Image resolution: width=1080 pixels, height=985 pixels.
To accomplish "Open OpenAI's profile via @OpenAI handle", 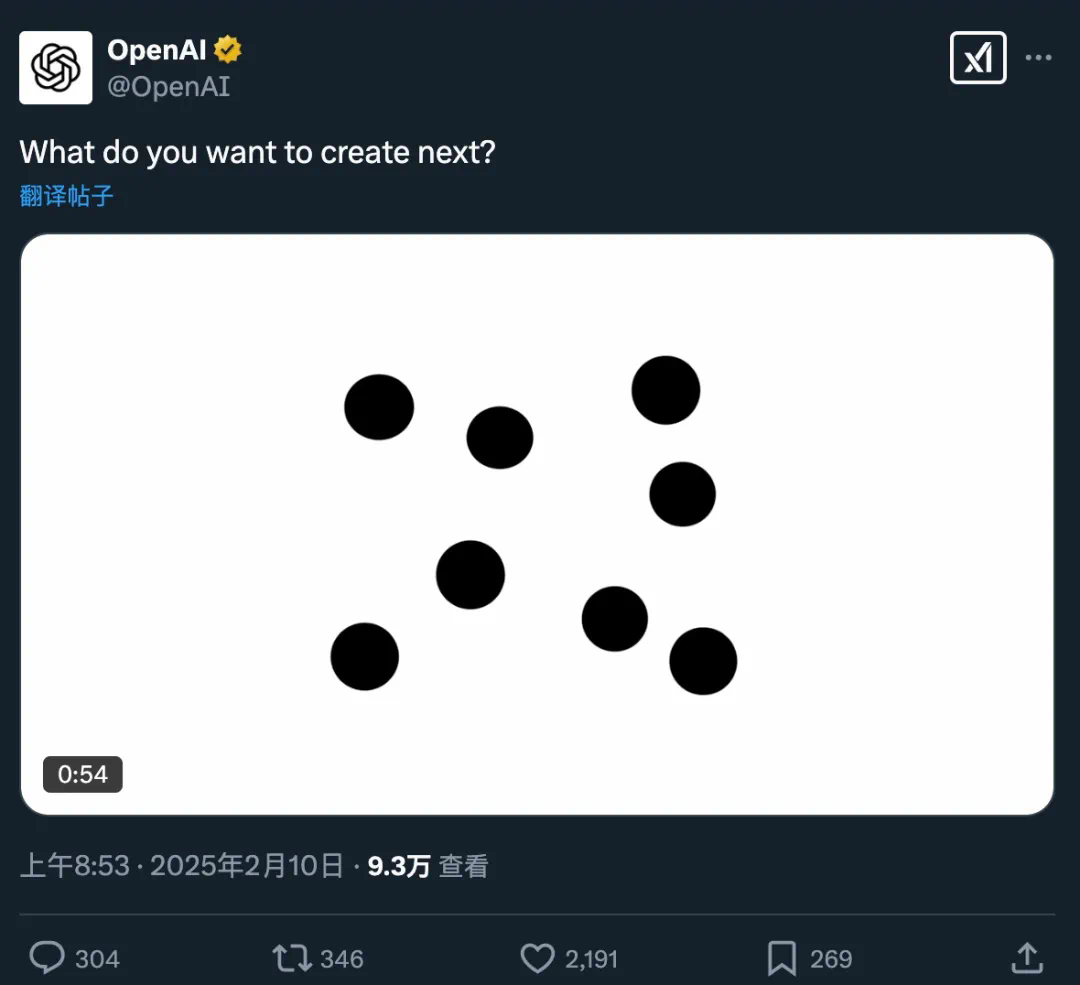I will pyautogui.click(x=168, y=86).
